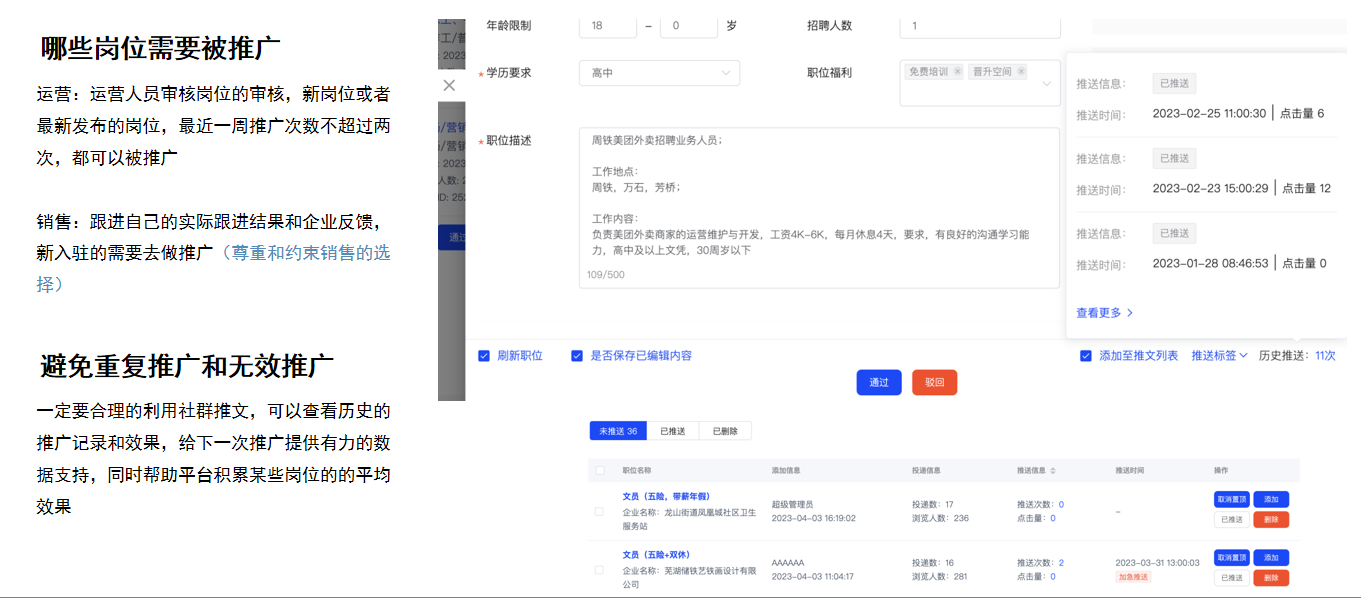Screen dimensions: 1361x600
Task: Expand the 职位福利 multi-select dropdown
Action: [1046, 84]
